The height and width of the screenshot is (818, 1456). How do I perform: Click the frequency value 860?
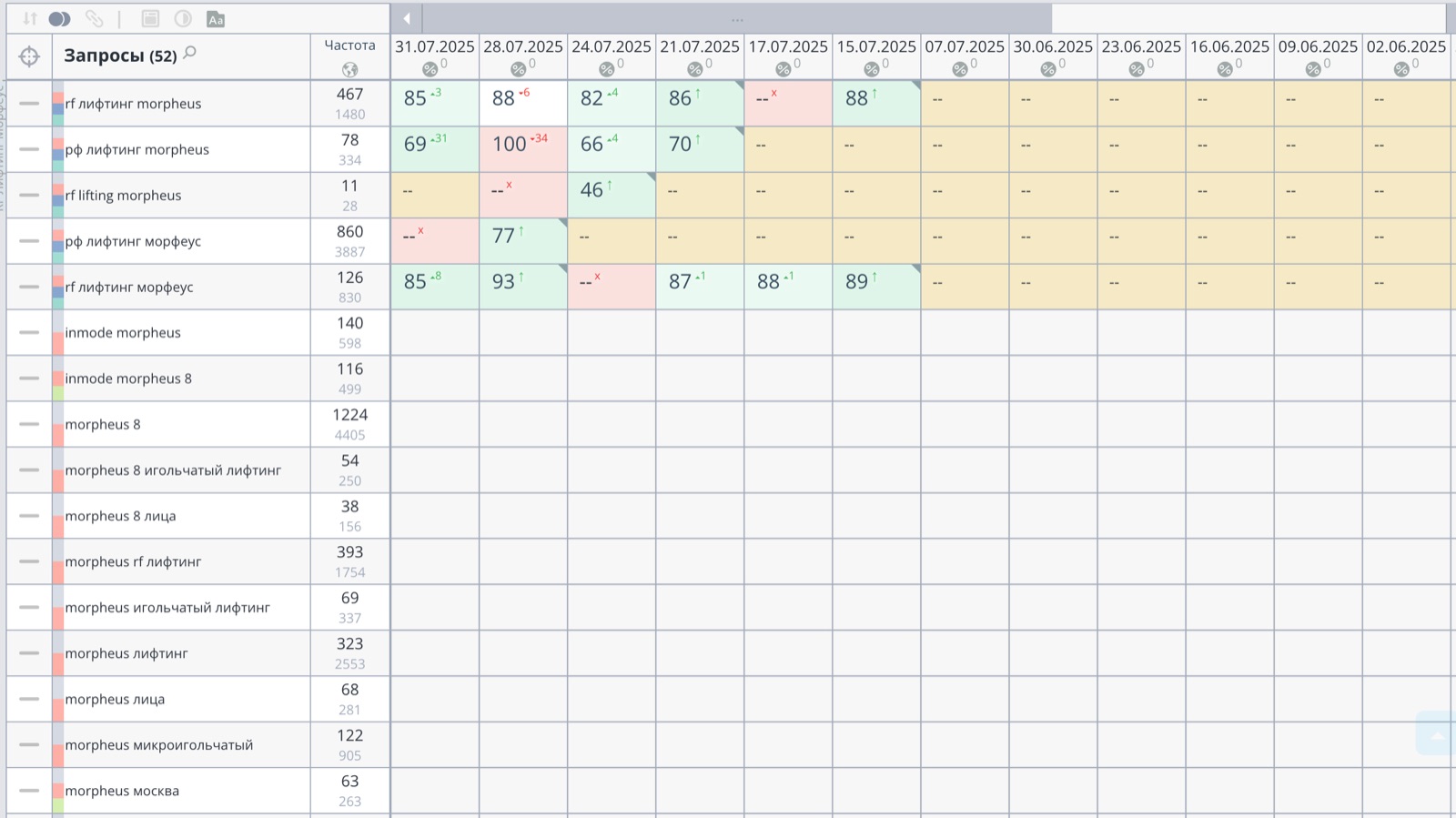pyautogui.click(x=349, y=232)
